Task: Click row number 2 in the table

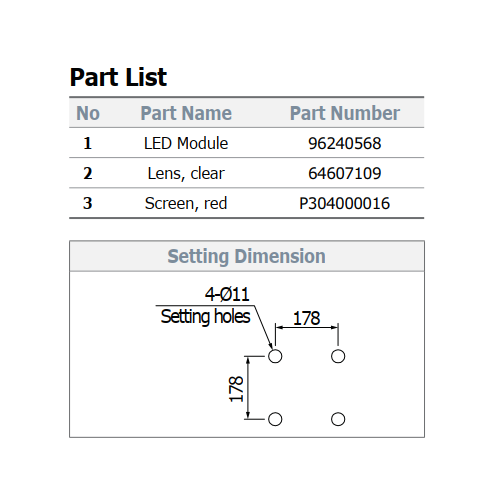Action: pyautogui.click(x=88, y=173)
